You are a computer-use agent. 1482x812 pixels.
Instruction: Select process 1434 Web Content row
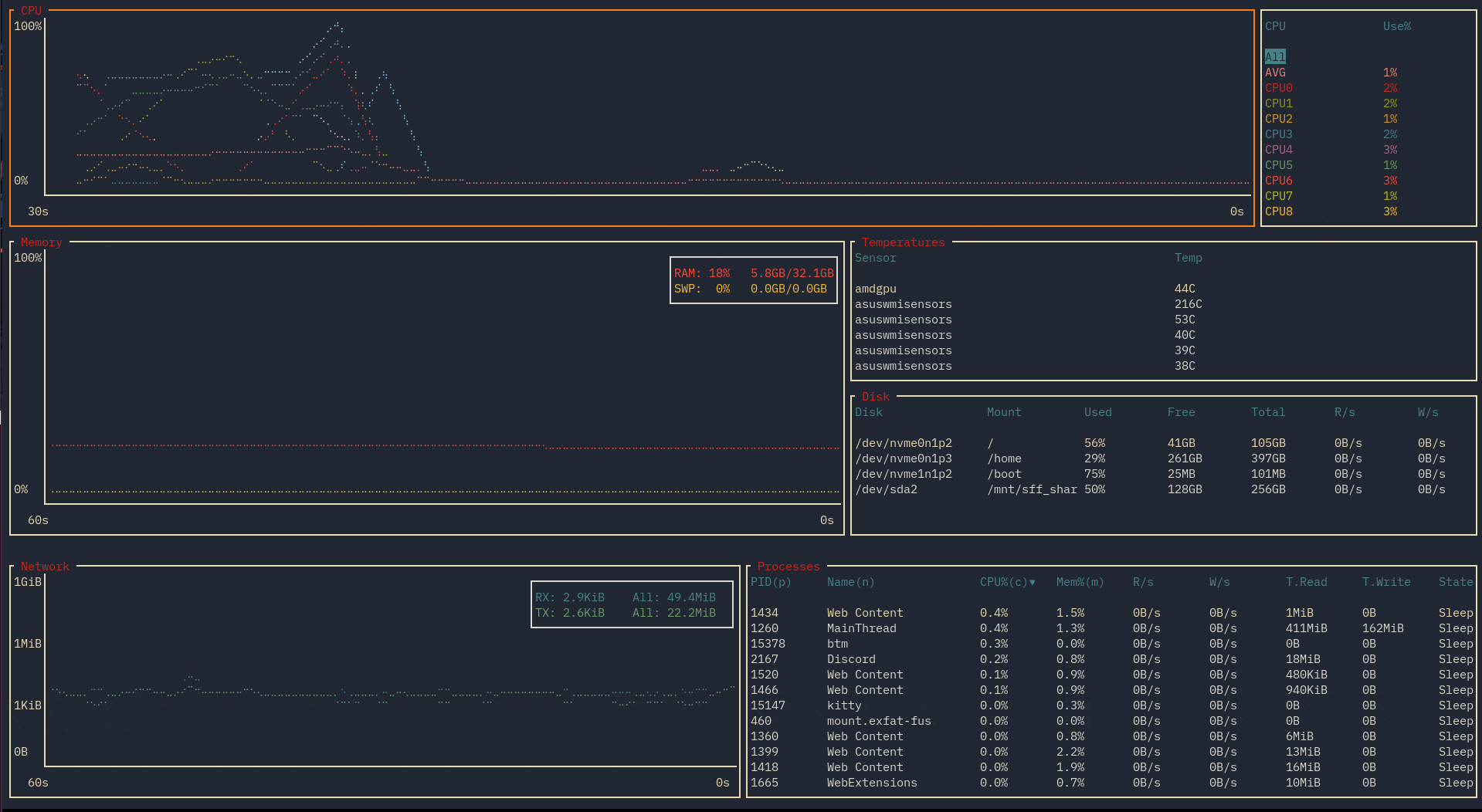click(x=1112, y=613)
